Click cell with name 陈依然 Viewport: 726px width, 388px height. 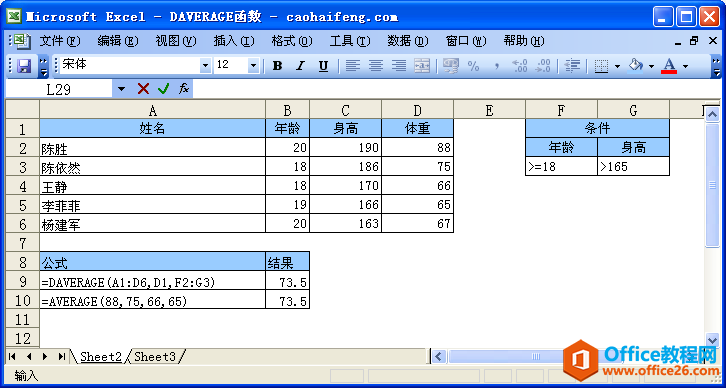click(152, 166)
